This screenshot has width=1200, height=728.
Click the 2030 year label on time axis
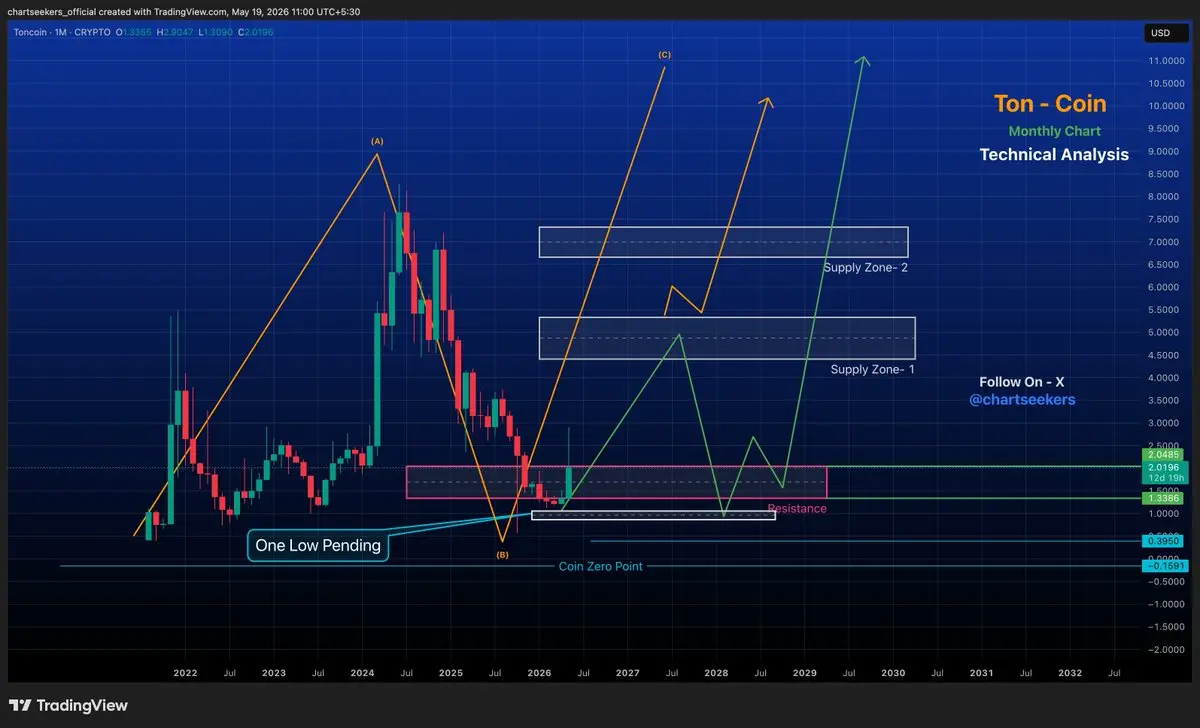click(893, 674)
